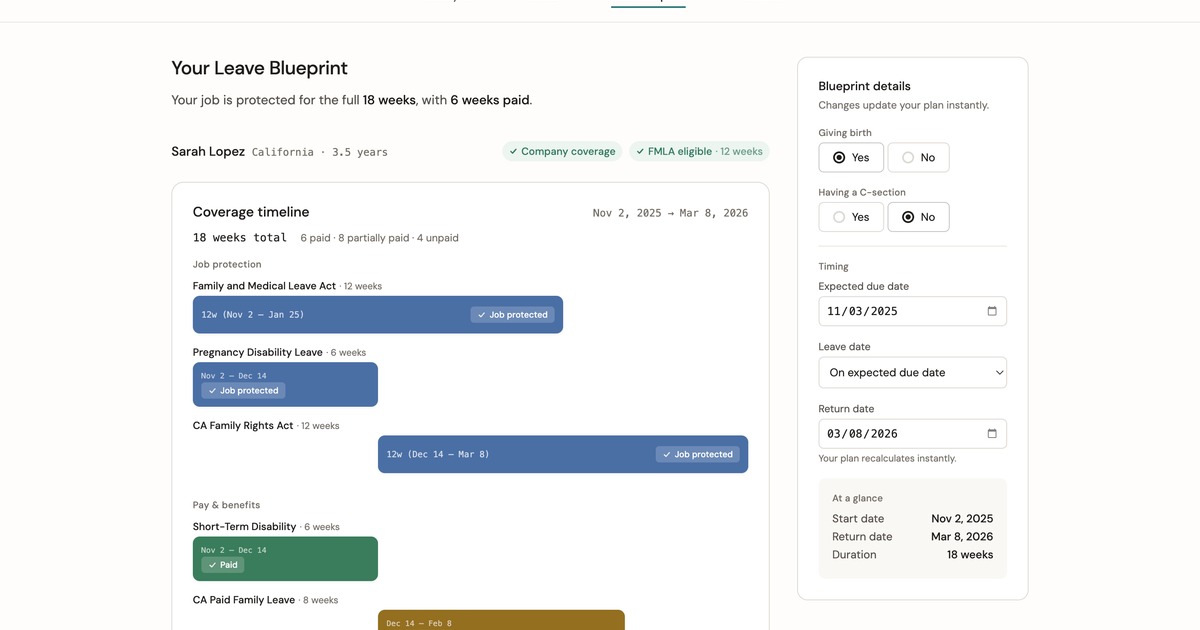Select Yes for Giving birth

click(x=851, y=157)
